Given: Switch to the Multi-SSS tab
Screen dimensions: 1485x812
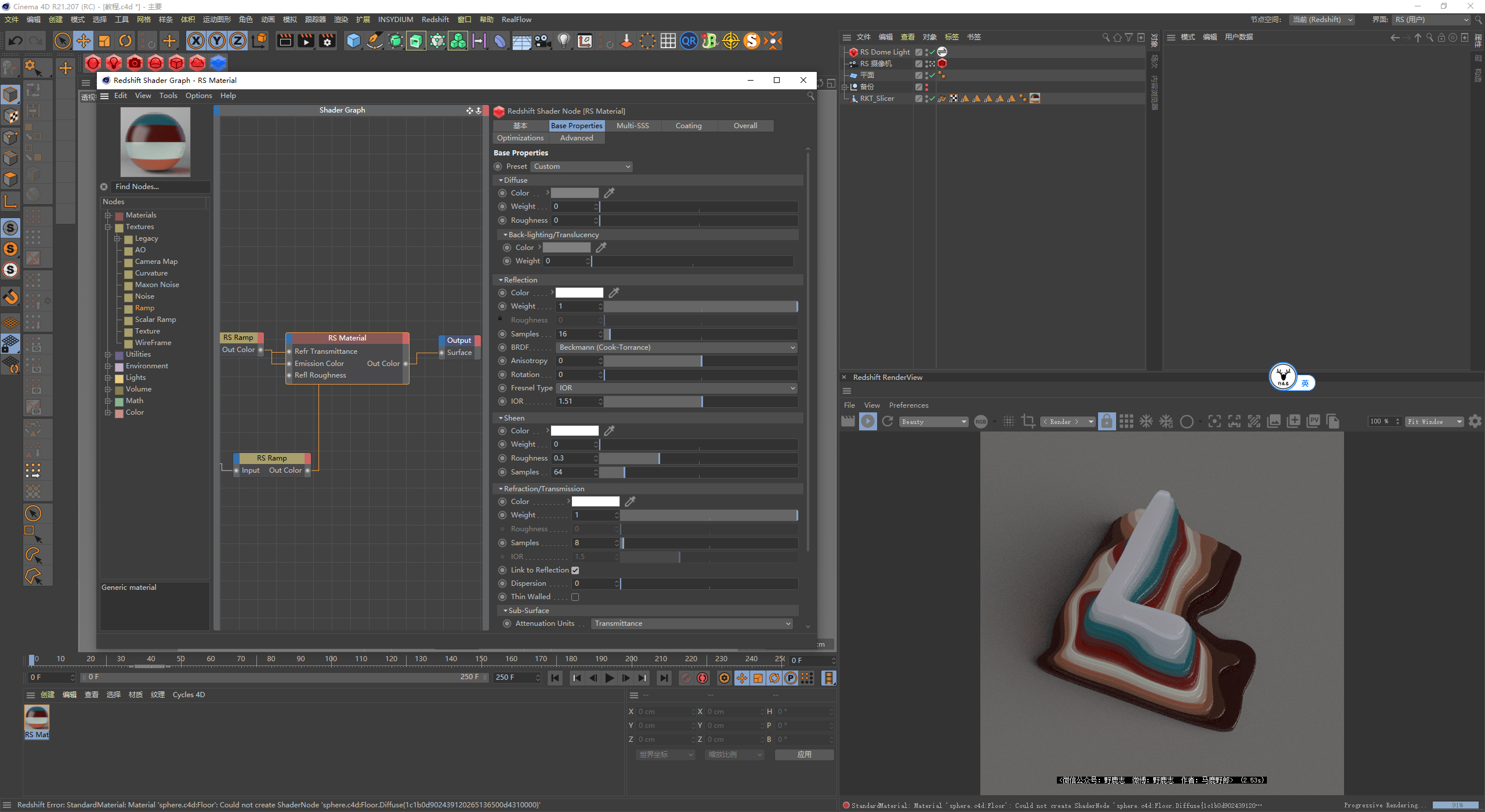Looking at the screenshot, I should (x=632, y=126).
